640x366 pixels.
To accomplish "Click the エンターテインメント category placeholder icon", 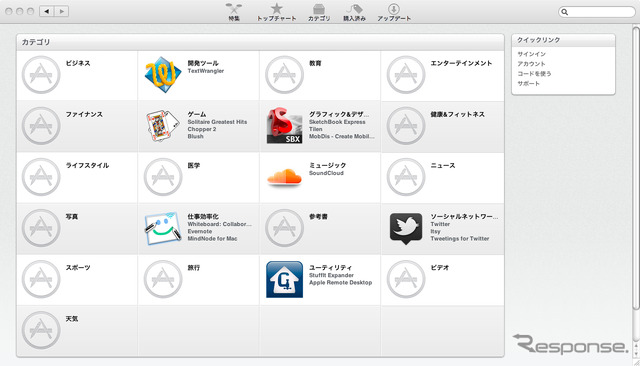I will (x=406, y=75).
